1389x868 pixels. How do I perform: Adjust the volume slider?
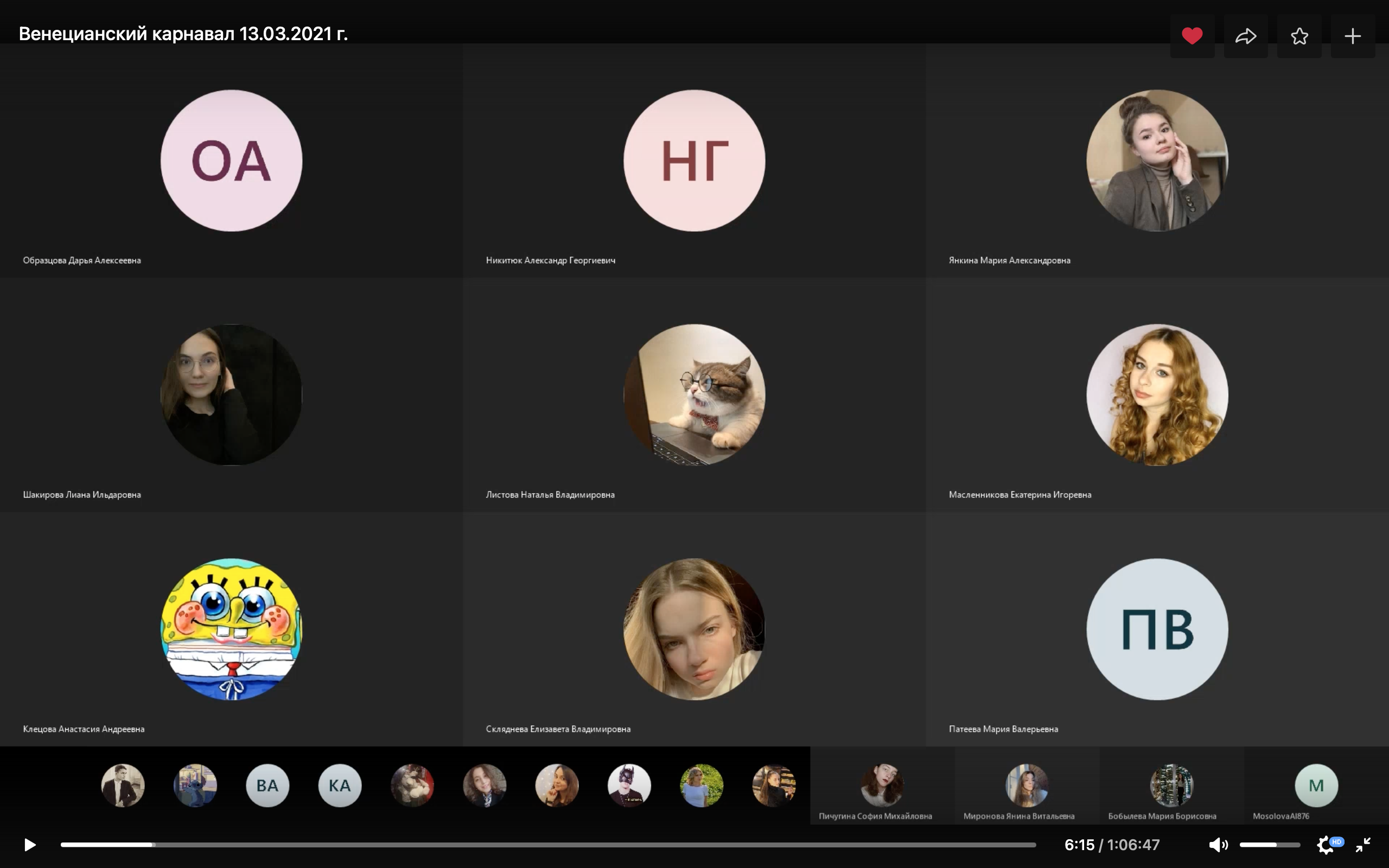click(1269, 845)
